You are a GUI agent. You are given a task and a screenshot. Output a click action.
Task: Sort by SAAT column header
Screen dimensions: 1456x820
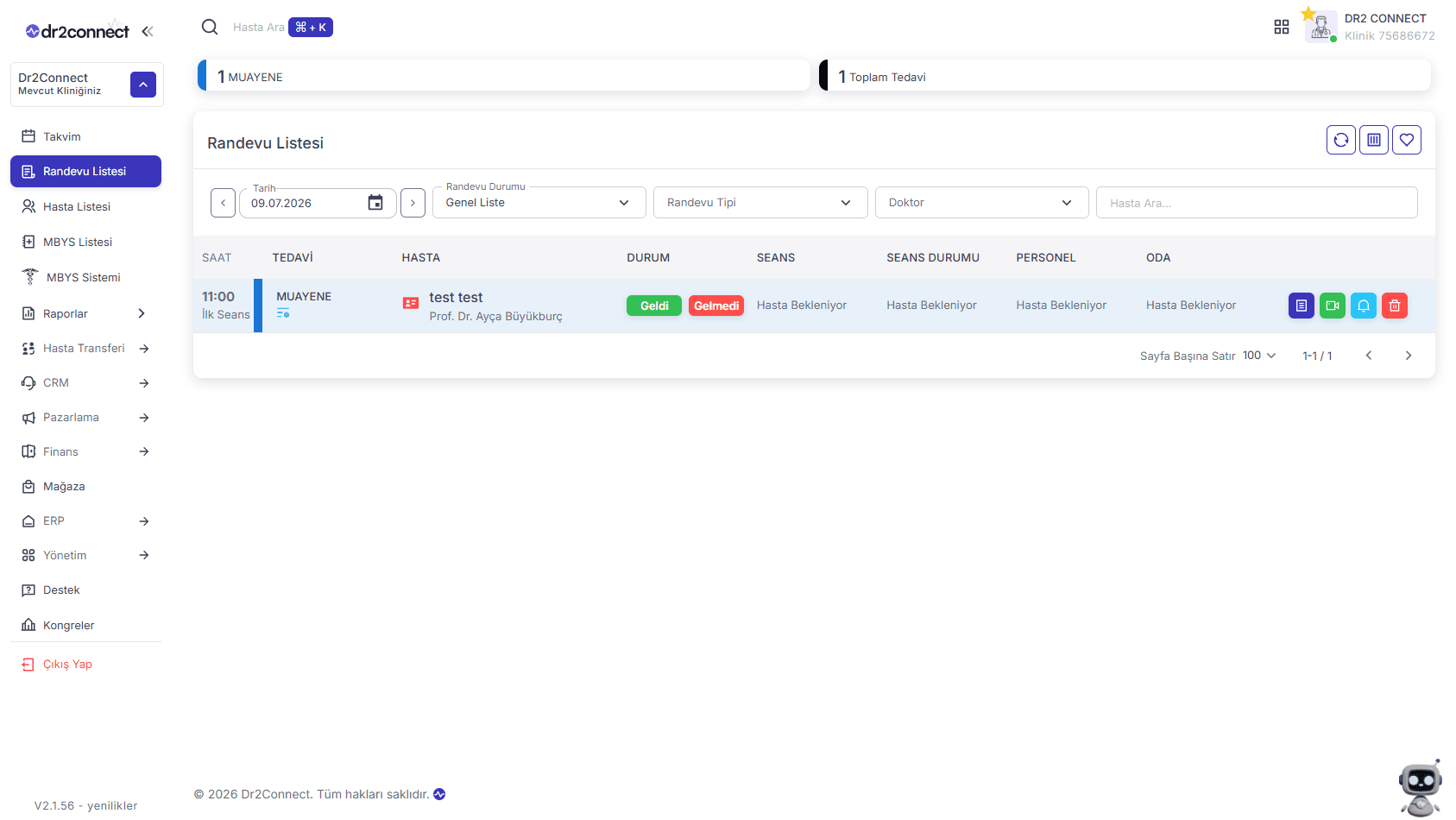click(217, 257)
